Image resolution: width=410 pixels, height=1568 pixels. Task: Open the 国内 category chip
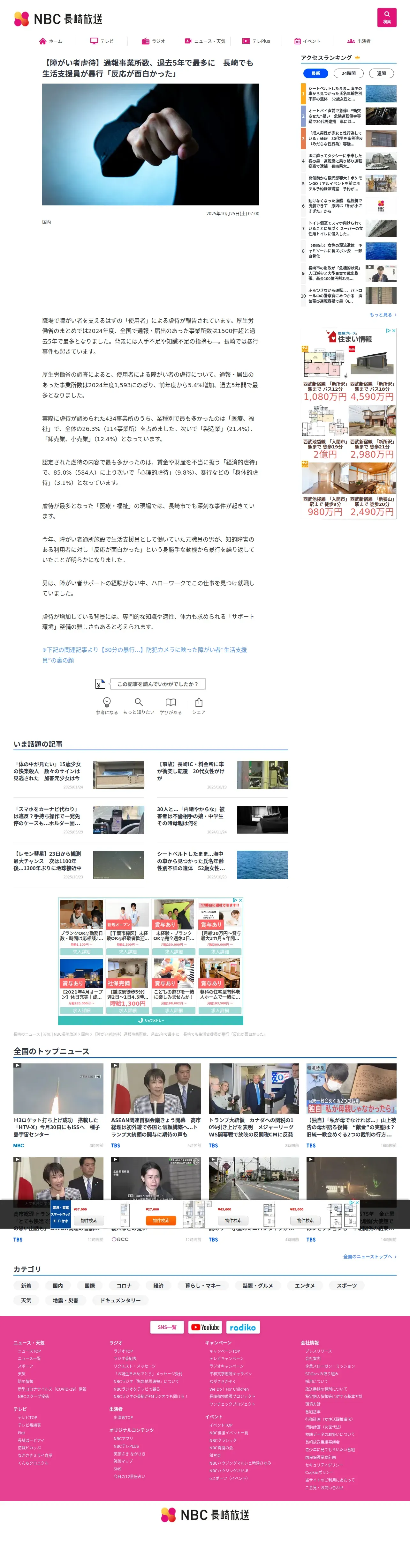pyautogui.click(x=57, y=1286)
